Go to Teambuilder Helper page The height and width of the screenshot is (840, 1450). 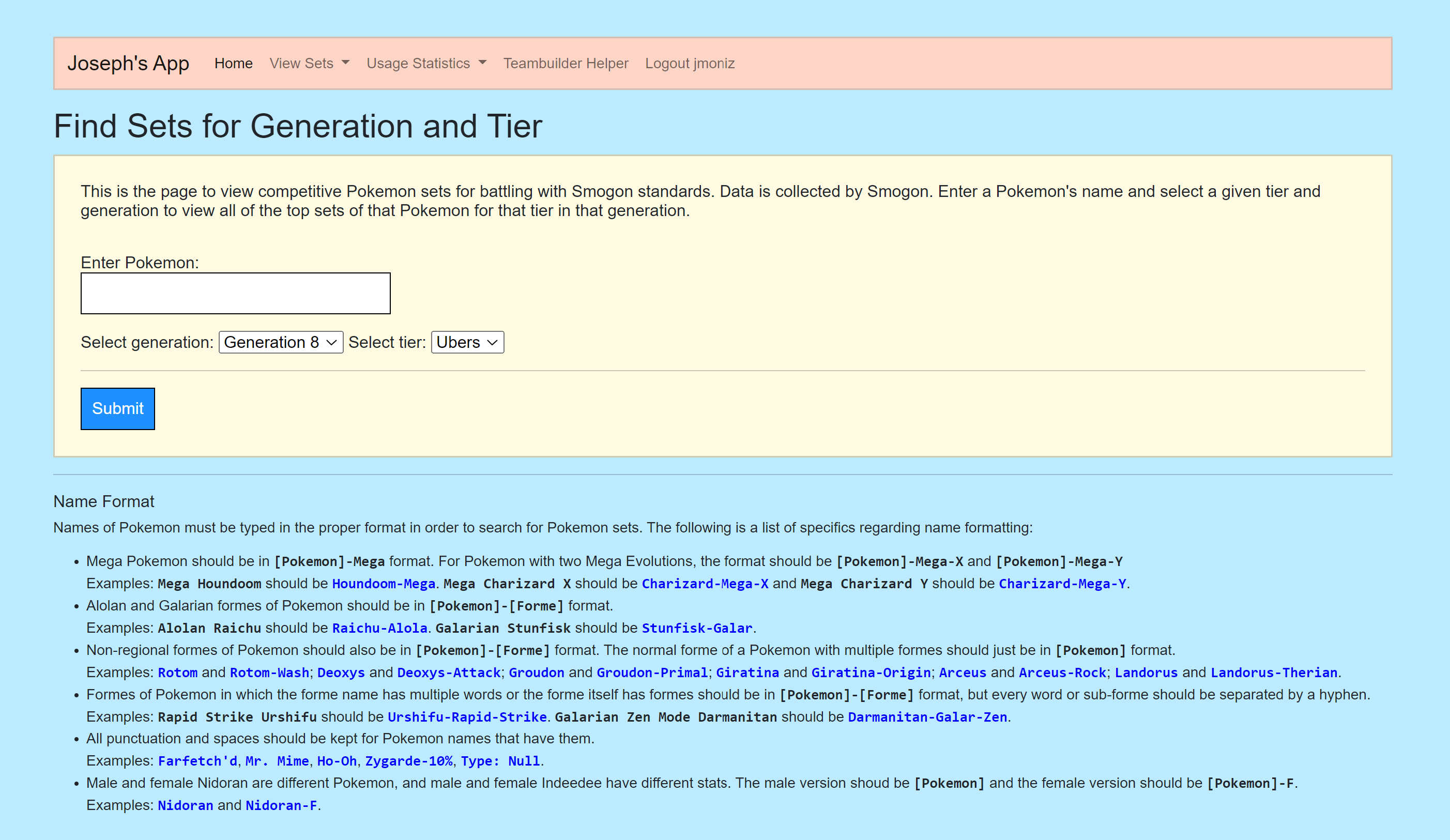[565, 63]
